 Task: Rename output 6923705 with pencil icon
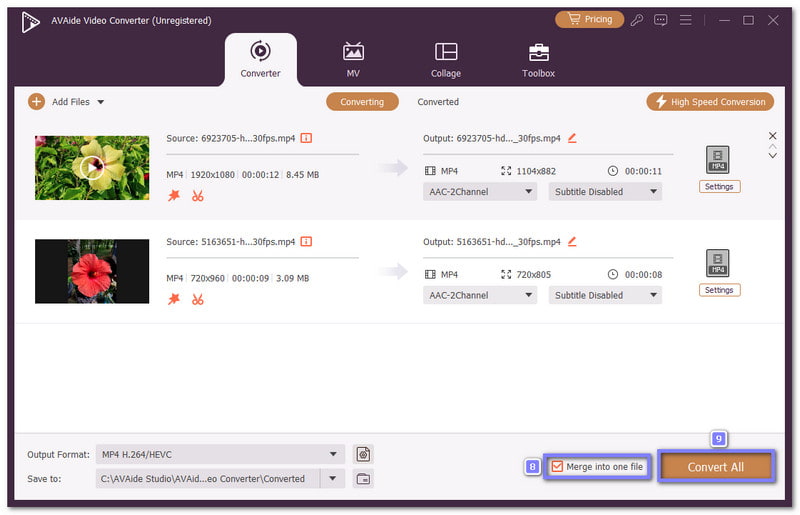572,138
